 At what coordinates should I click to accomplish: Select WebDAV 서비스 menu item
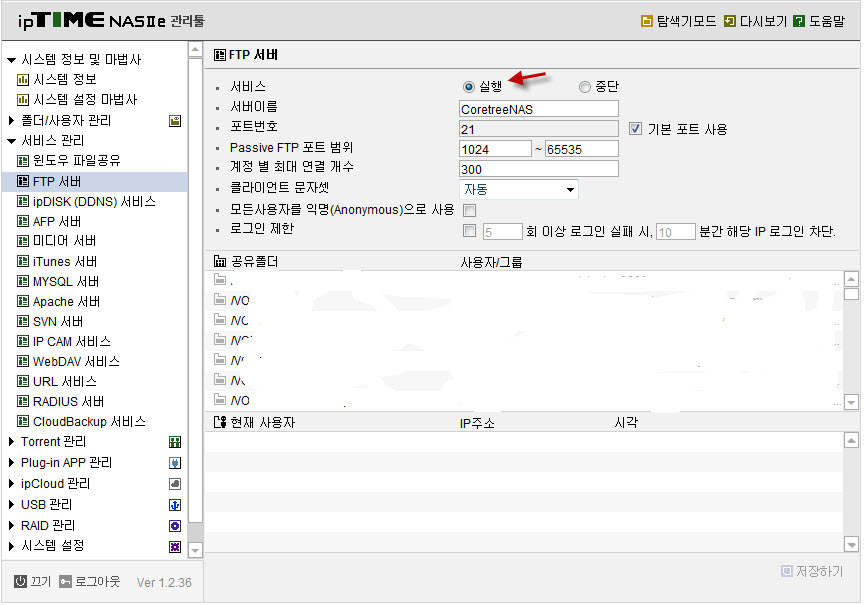click(76, 362)
